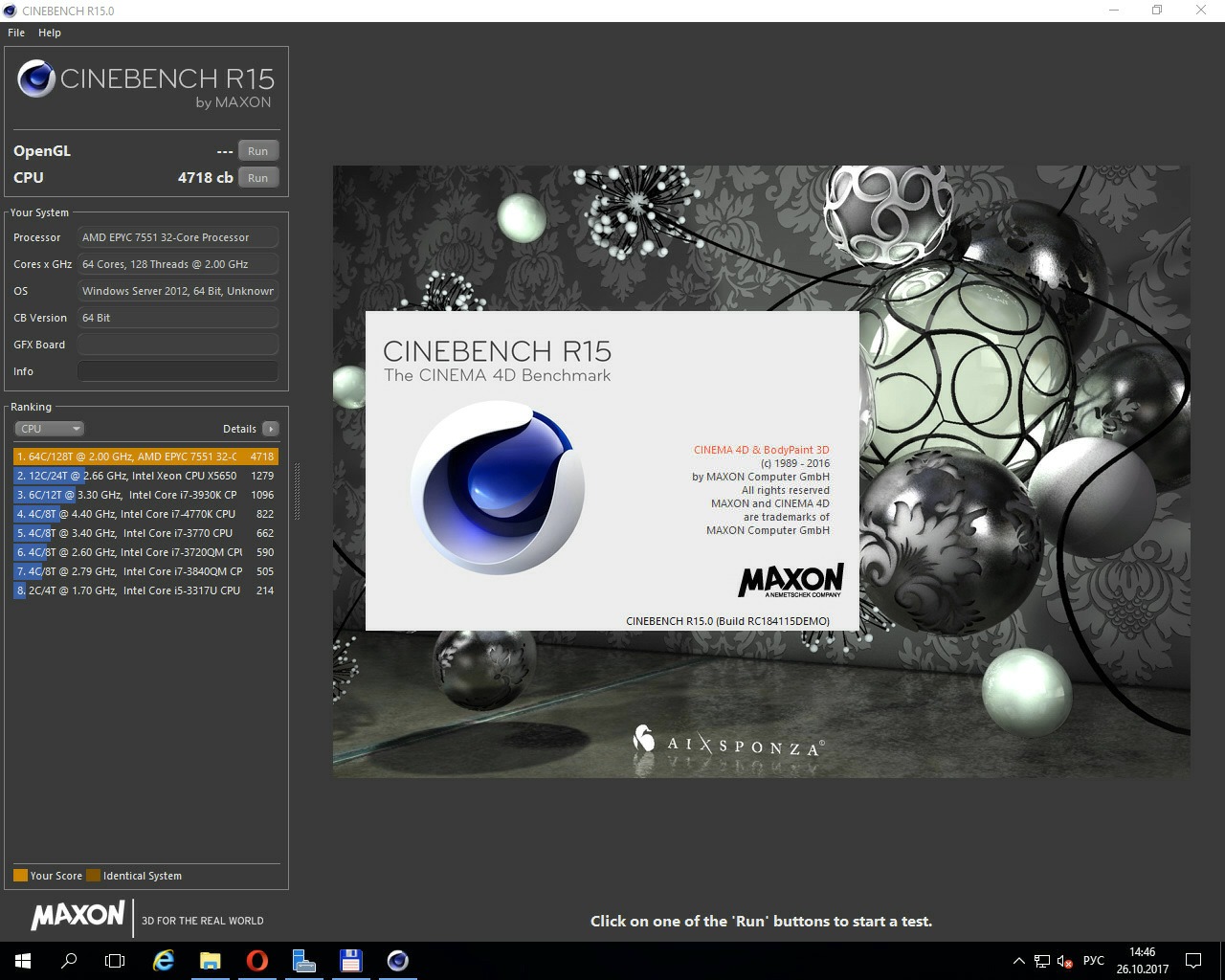
Task: Click the Cores x GHz field
Action: (x=178, y=264)
